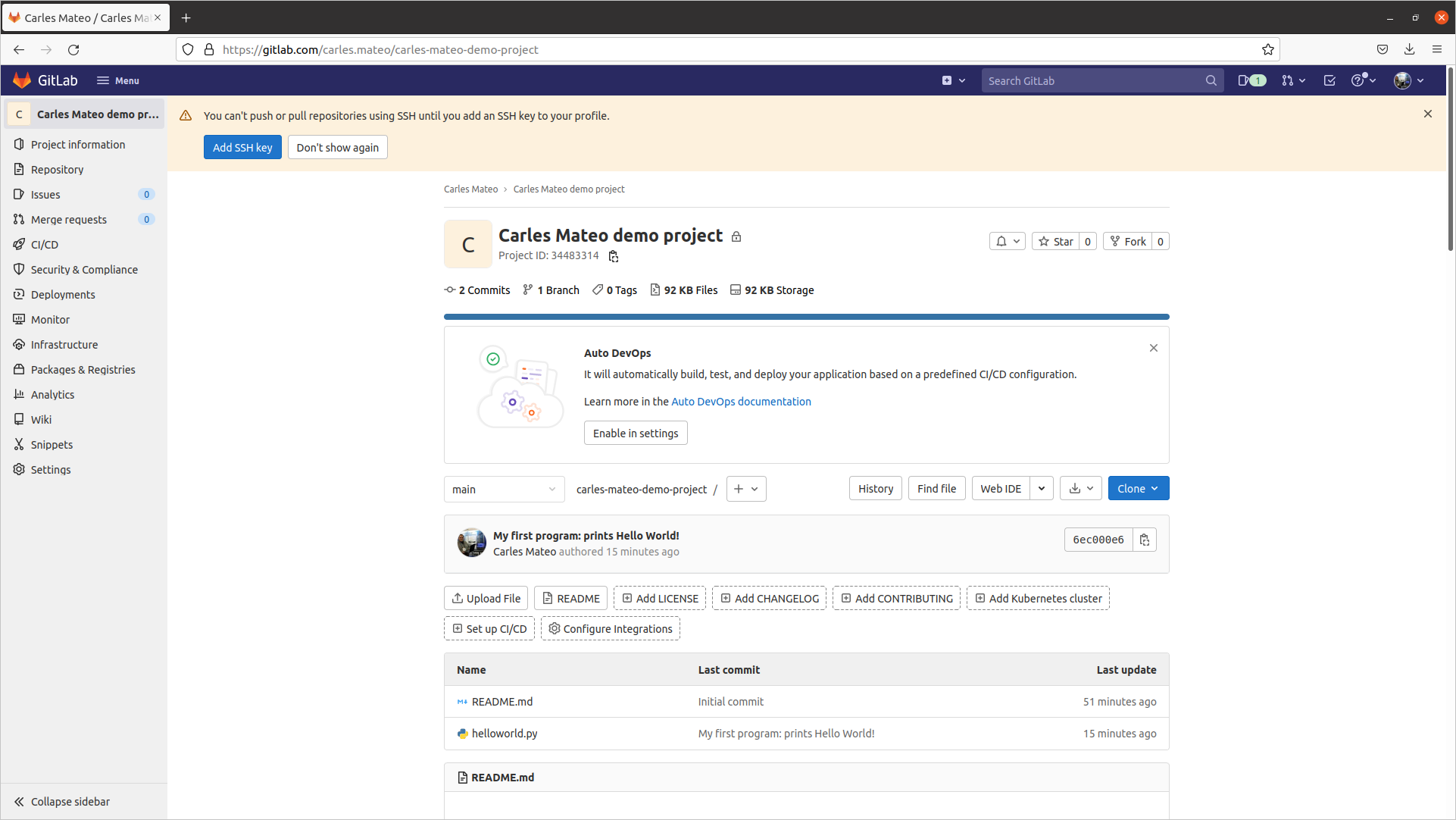Image resolution: width=1456 pixels, height=820 pixels.
Task: Click the History button
Action: tap(875, 489)
